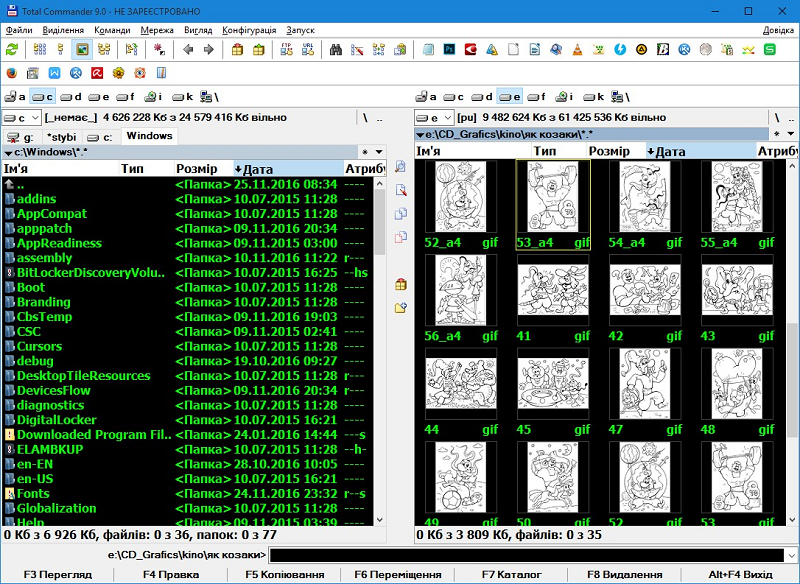
Task: Click the Forward arrow navigation icon
Action: (209, 49)
